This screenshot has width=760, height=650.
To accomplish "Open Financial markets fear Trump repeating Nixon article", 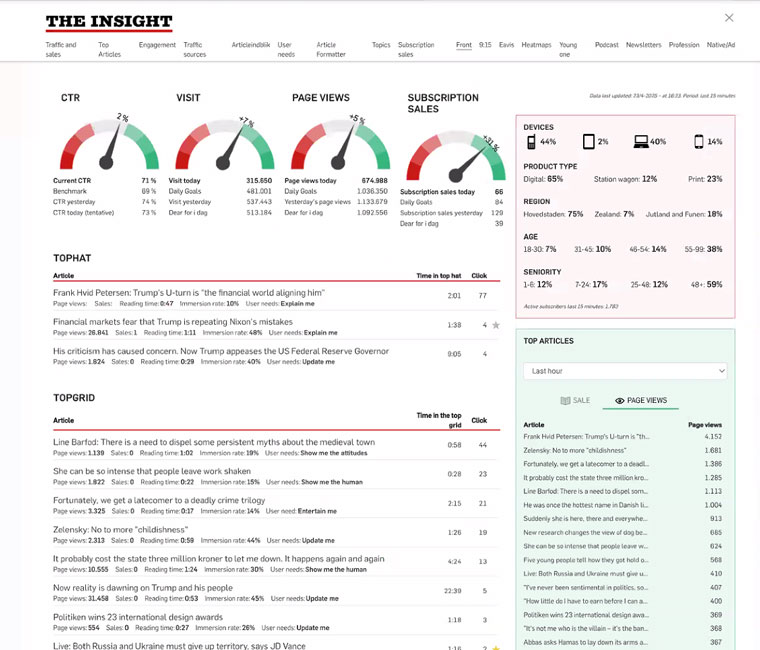I will click(173, 322).
